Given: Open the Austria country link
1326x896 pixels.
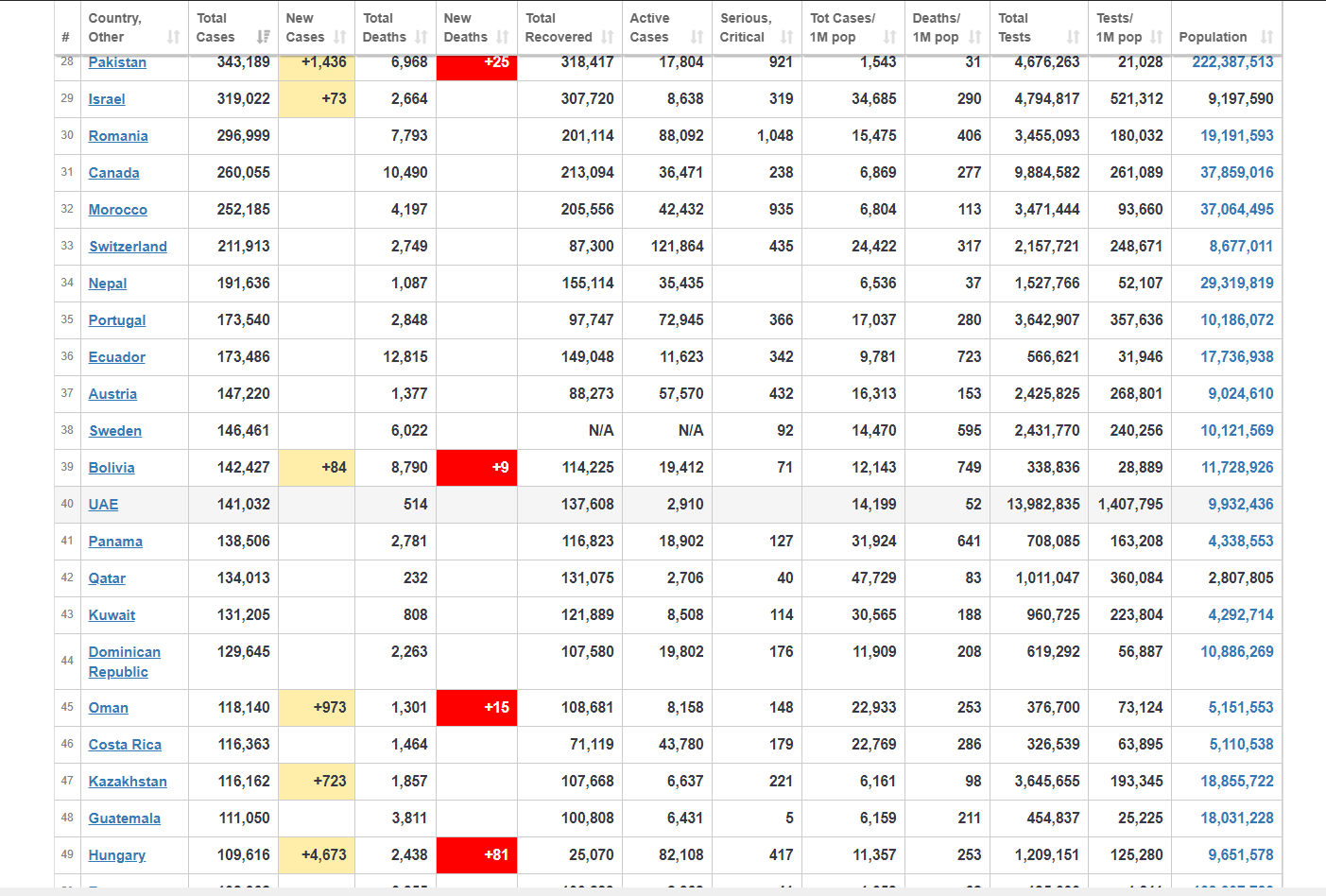Looking at the screenshot, I should [x=112, y=394].
